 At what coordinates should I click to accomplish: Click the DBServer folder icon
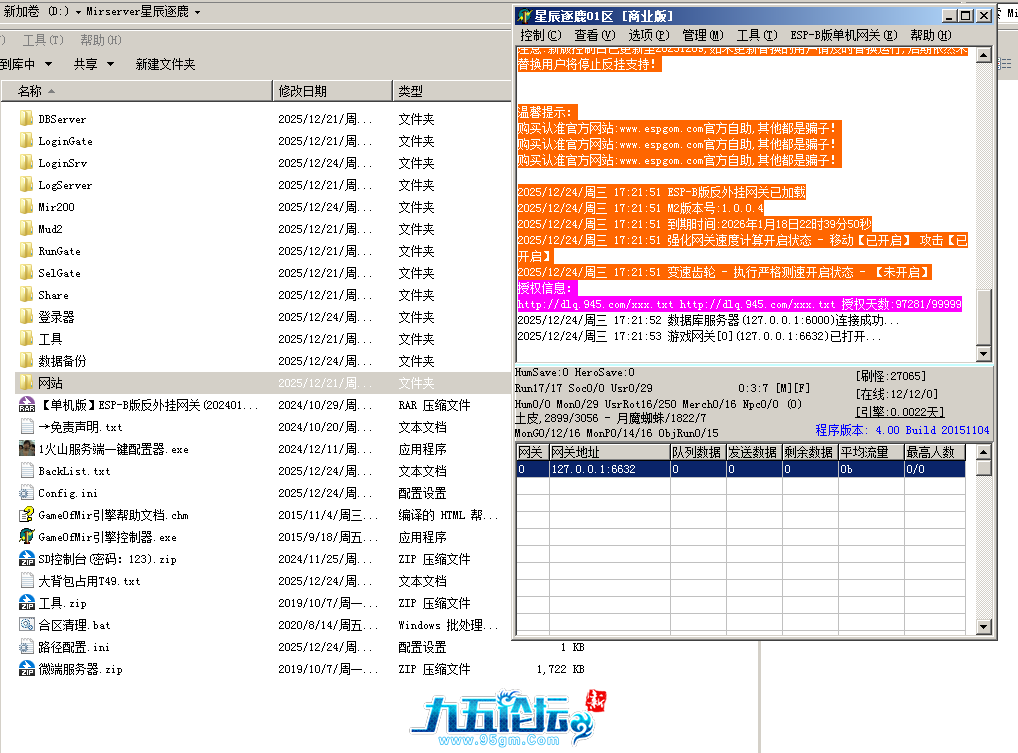point(27,119)
